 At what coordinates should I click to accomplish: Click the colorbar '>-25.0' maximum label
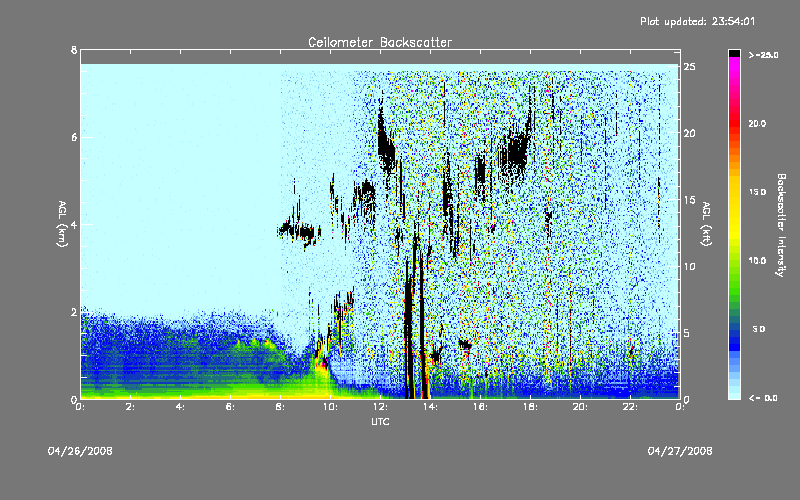(x=763, y=55)
